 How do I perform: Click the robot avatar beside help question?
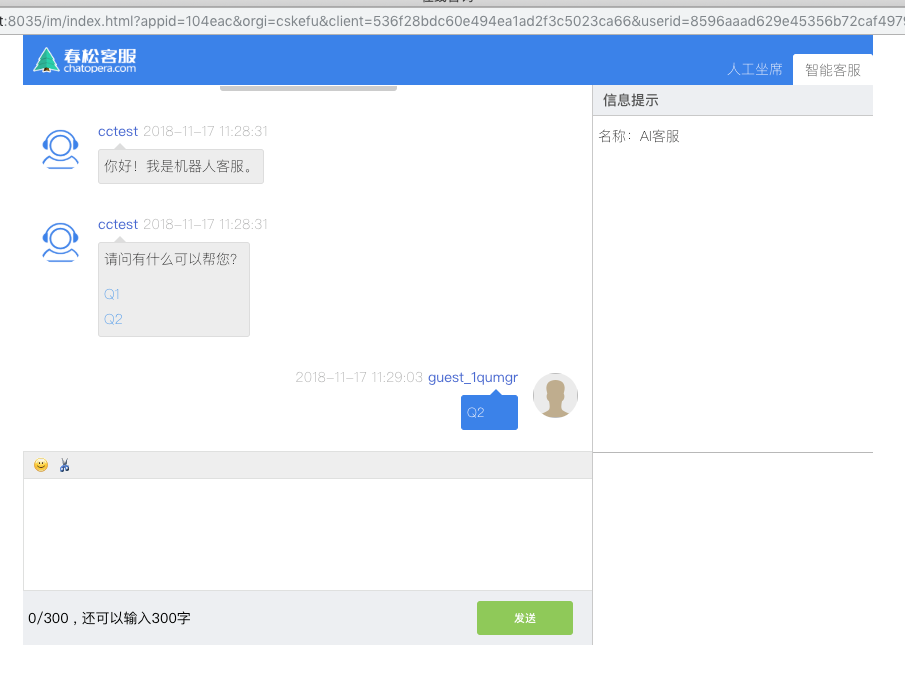[60, 242]
